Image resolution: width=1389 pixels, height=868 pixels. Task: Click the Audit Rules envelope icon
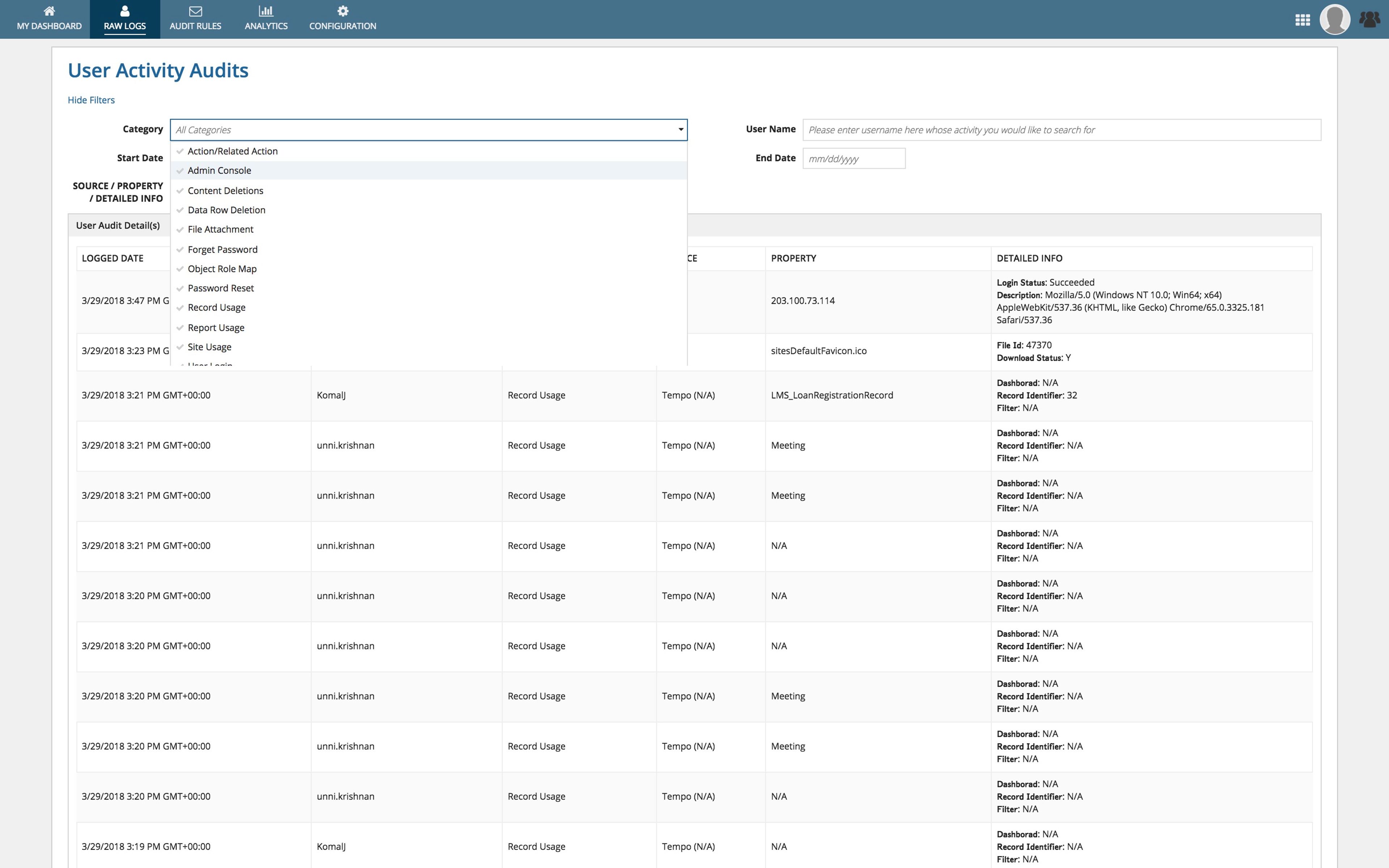[x=195, y=11]
